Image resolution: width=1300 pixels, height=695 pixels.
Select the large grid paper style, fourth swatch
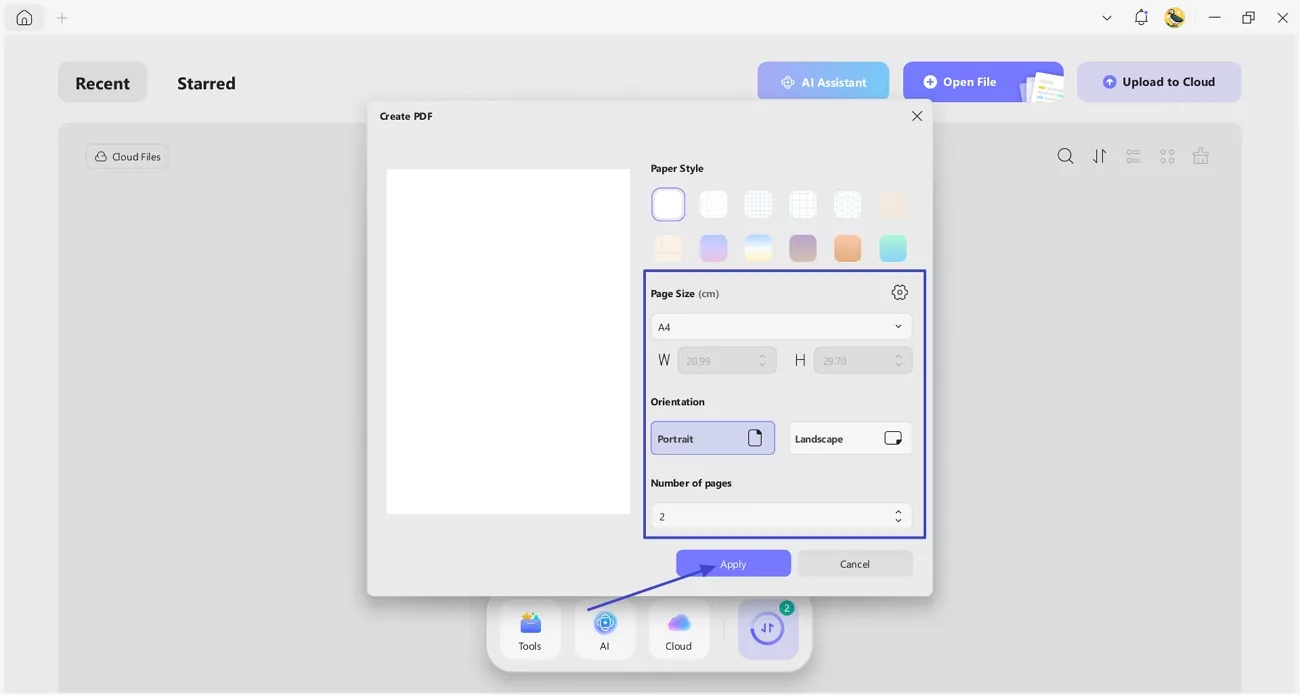(803, 204)
